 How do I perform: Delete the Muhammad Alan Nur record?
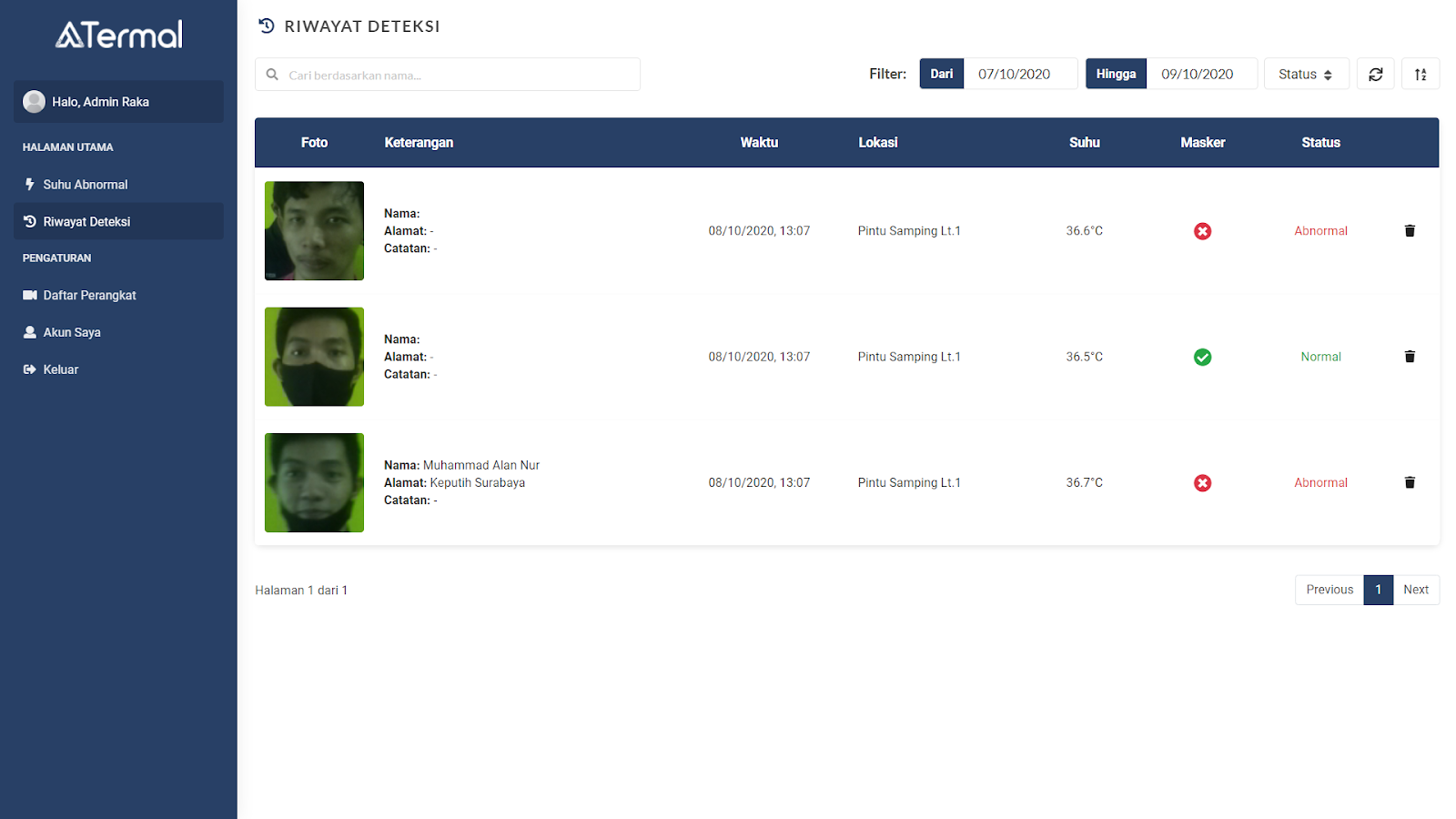coord(1410,483)
